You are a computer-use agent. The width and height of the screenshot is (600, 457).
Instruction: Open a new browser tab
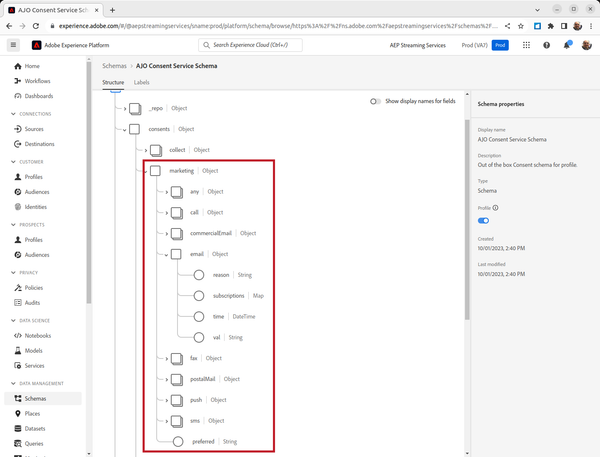tap(112, 10)
